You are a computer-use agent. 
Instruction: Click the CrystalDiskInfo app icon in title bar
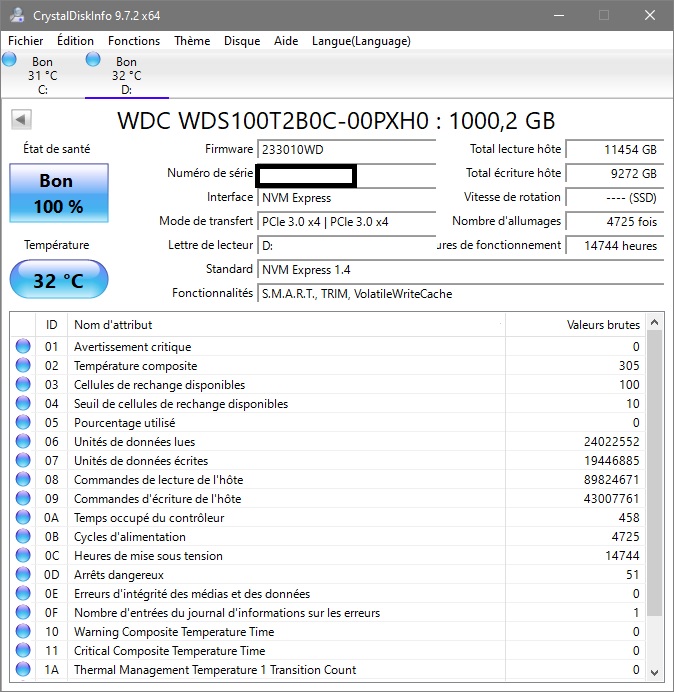tap(15, 15)
